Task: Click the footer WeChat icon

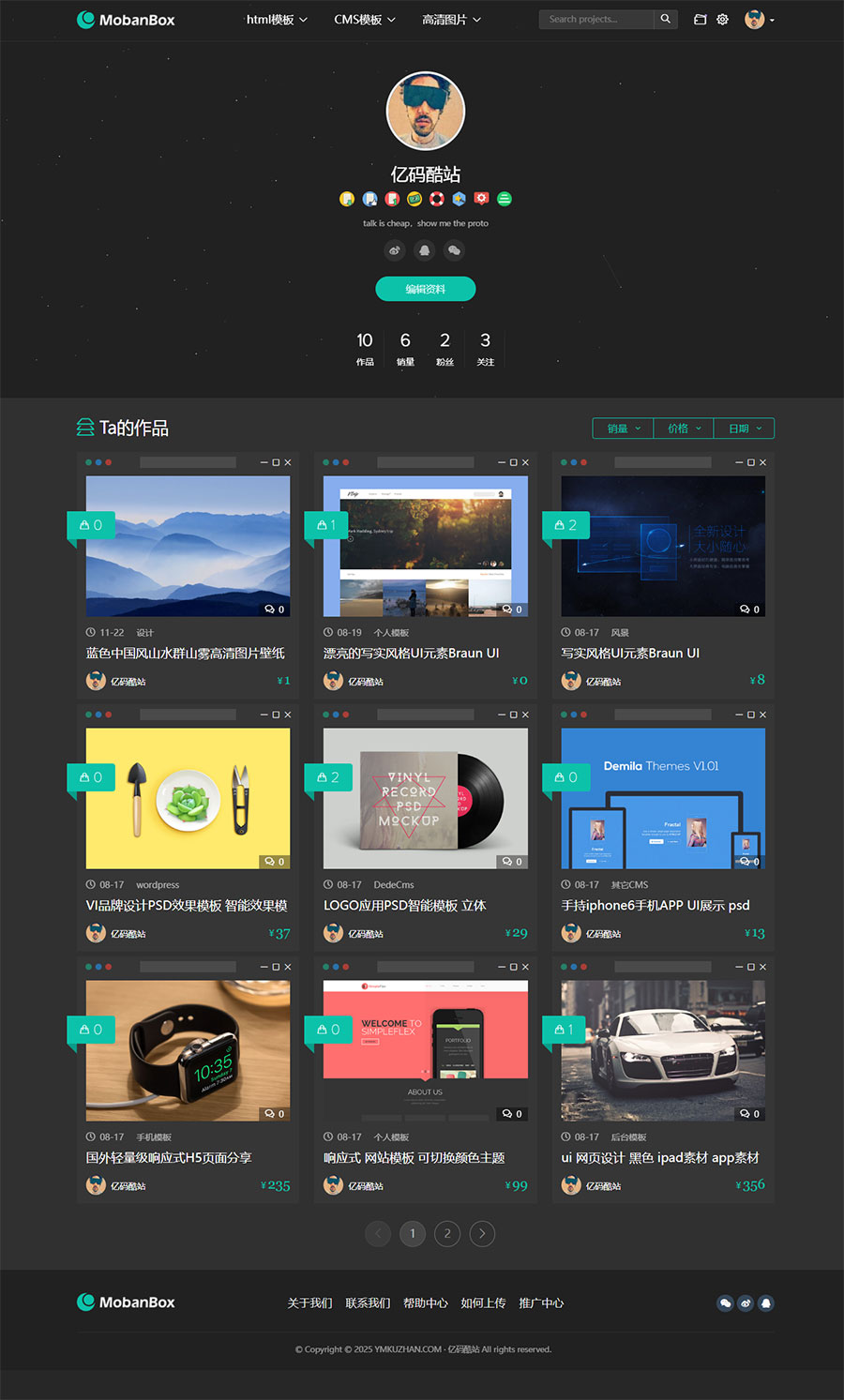Action: click(725, 1302)
